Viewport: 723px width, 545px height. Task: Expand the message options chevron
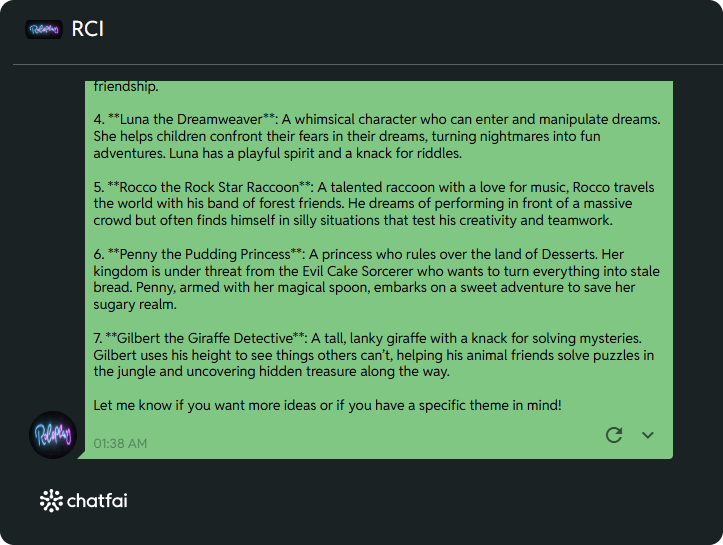(x=648, y=435)
